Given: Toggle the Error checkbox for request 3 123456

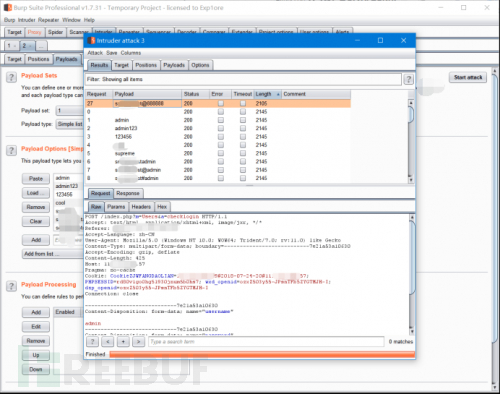Looking at the screenshot, I should click(x=221, y=137).
